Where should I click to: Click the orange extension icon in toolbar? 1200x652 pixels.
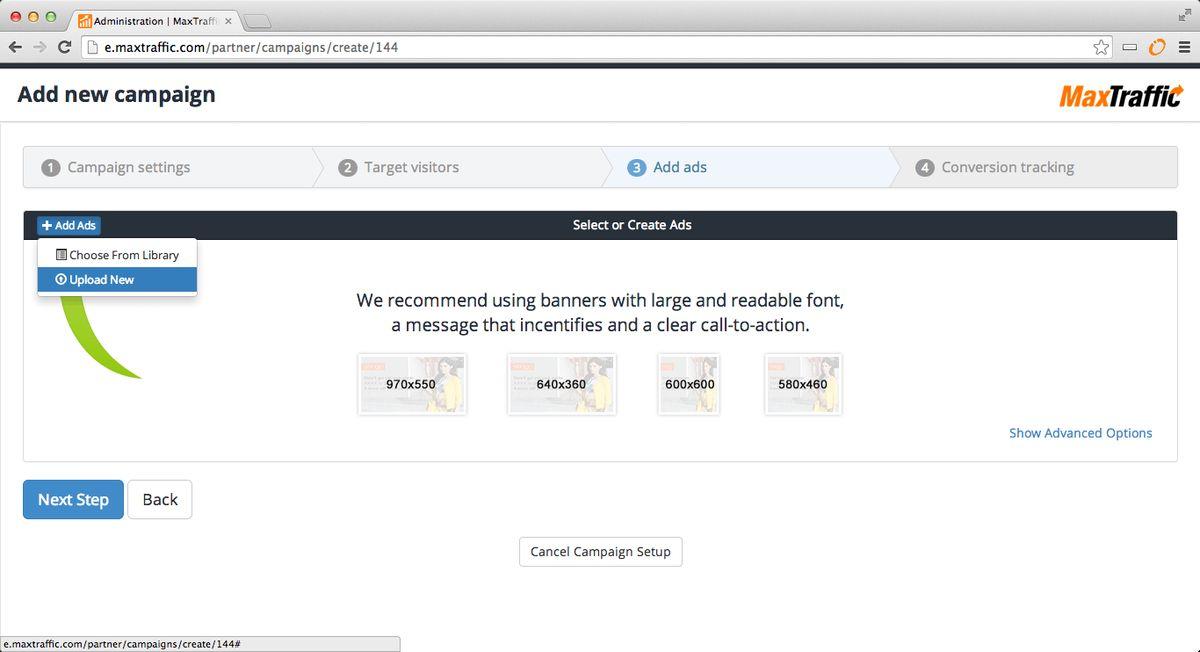coord(1157,47)
